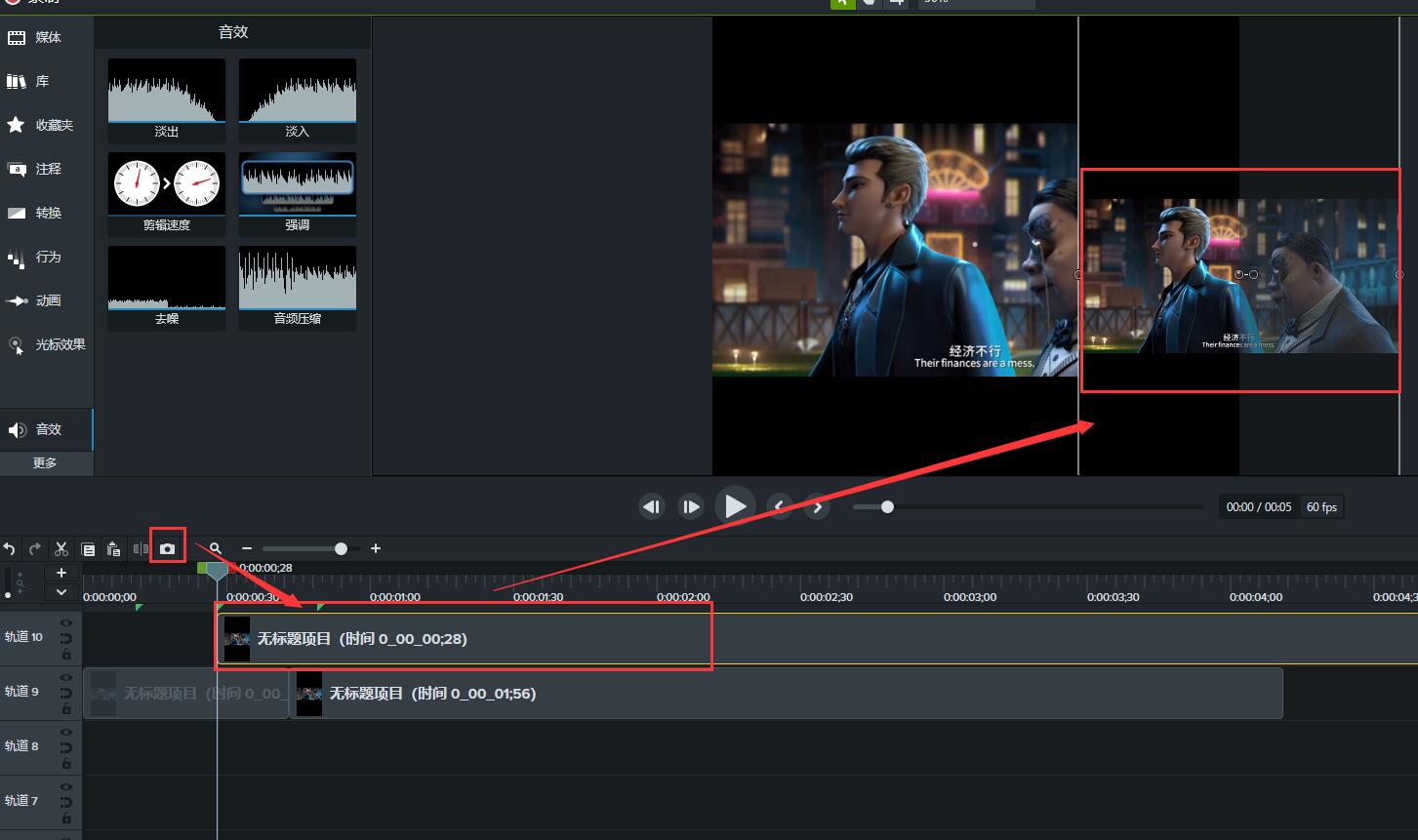
Task: Click the large video preview on canvas
Action: coord(895,250)
